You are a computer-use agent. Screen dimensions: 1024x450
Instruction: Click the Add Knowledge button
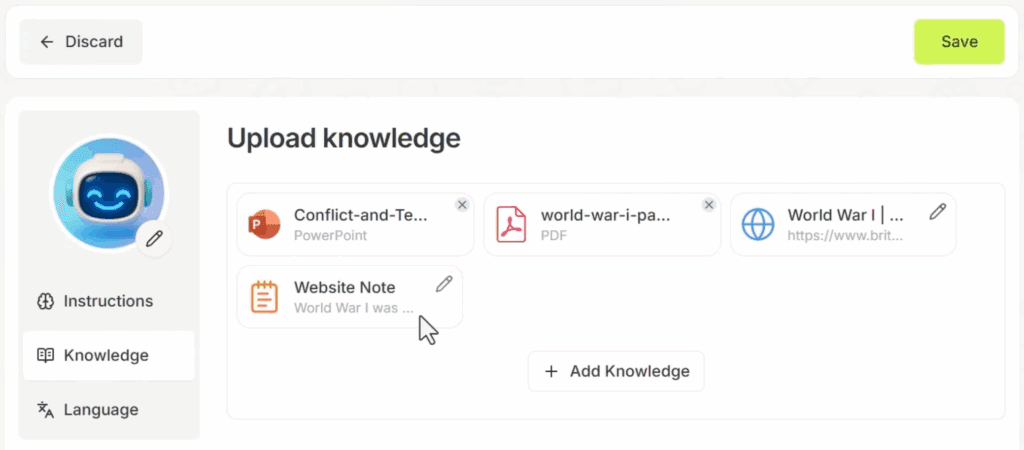[x=616, y=371]
